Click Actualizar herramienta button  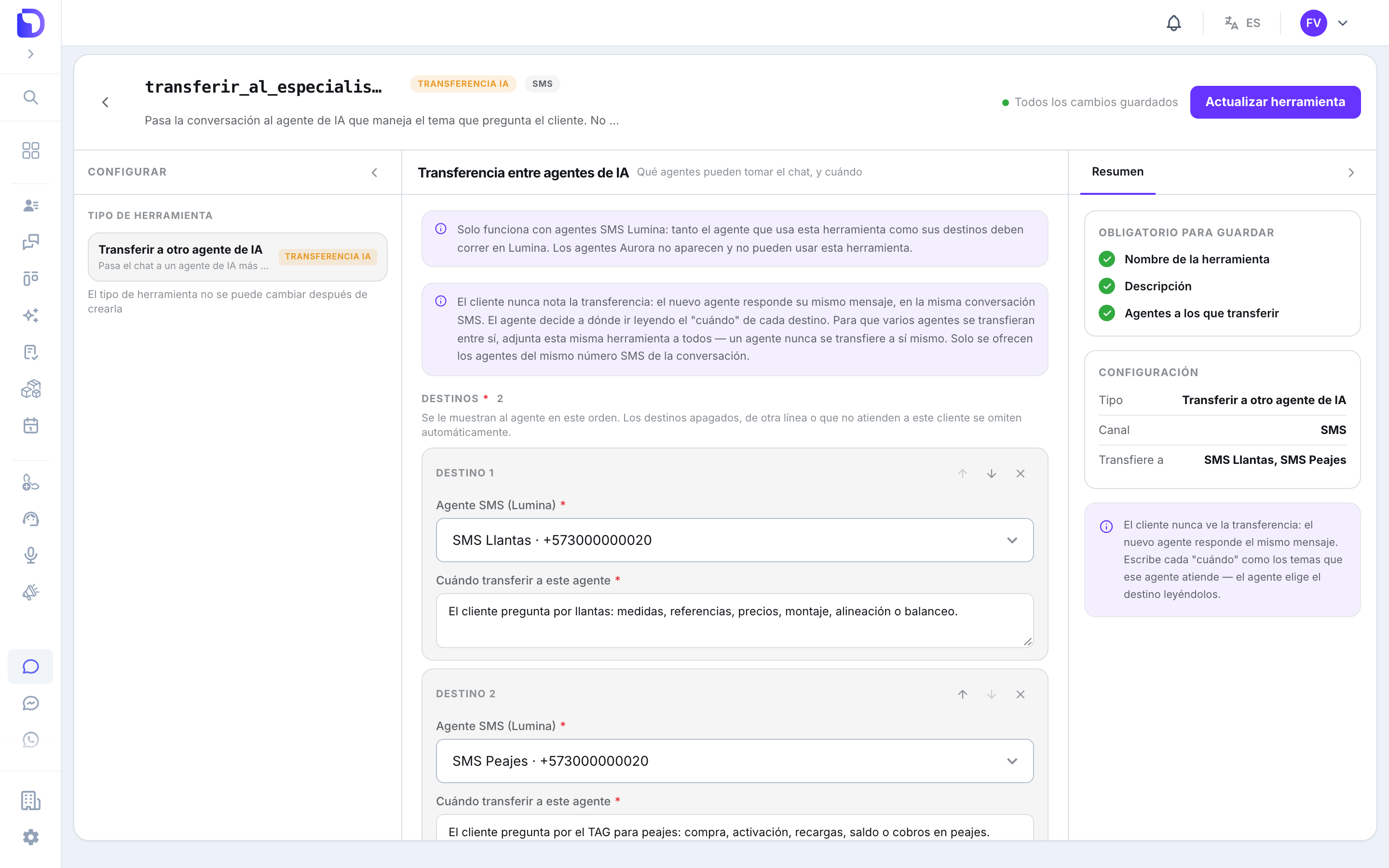pos(1275,102)
